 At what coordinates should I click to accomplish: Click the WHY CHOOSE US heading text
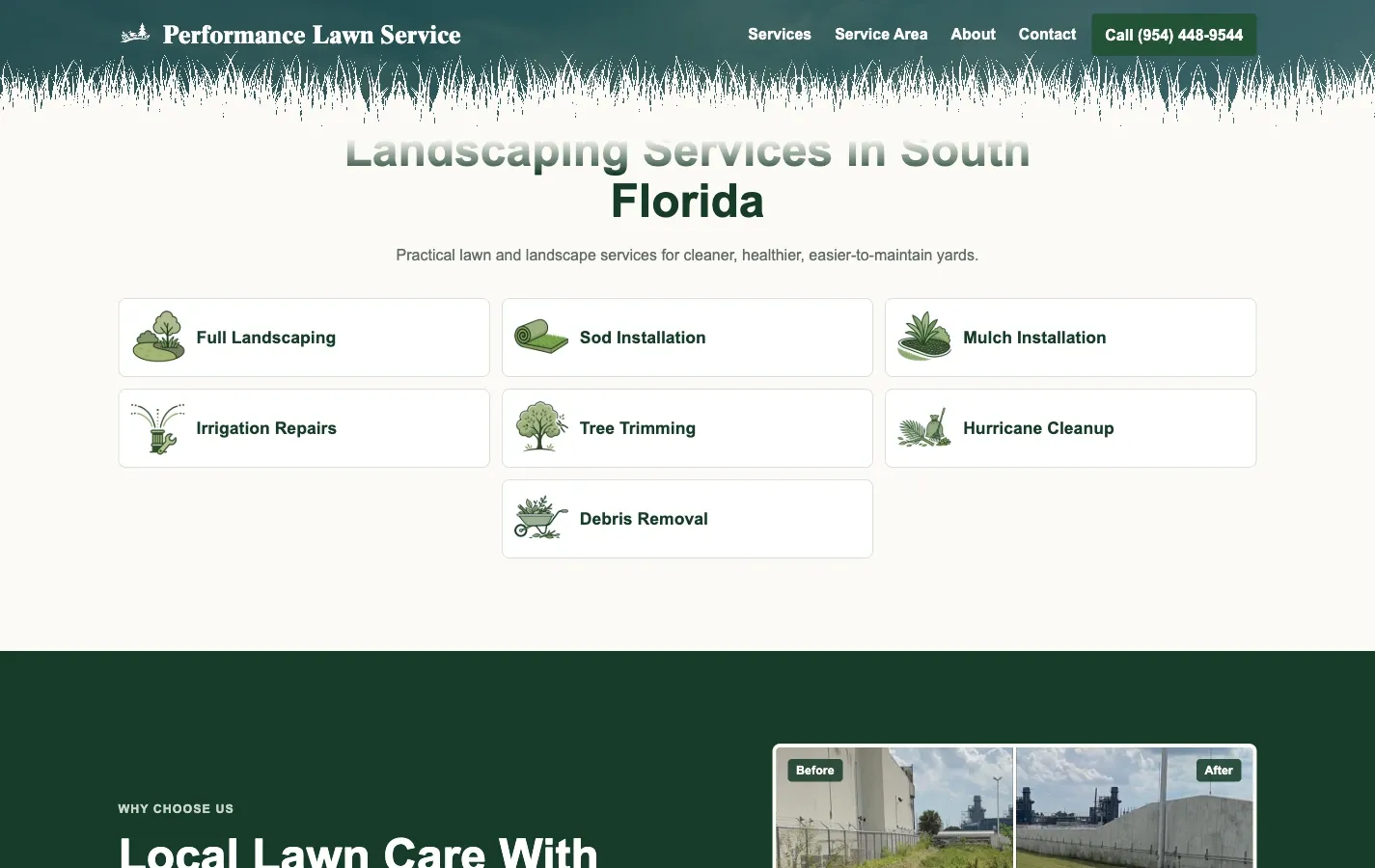(176, 809)
